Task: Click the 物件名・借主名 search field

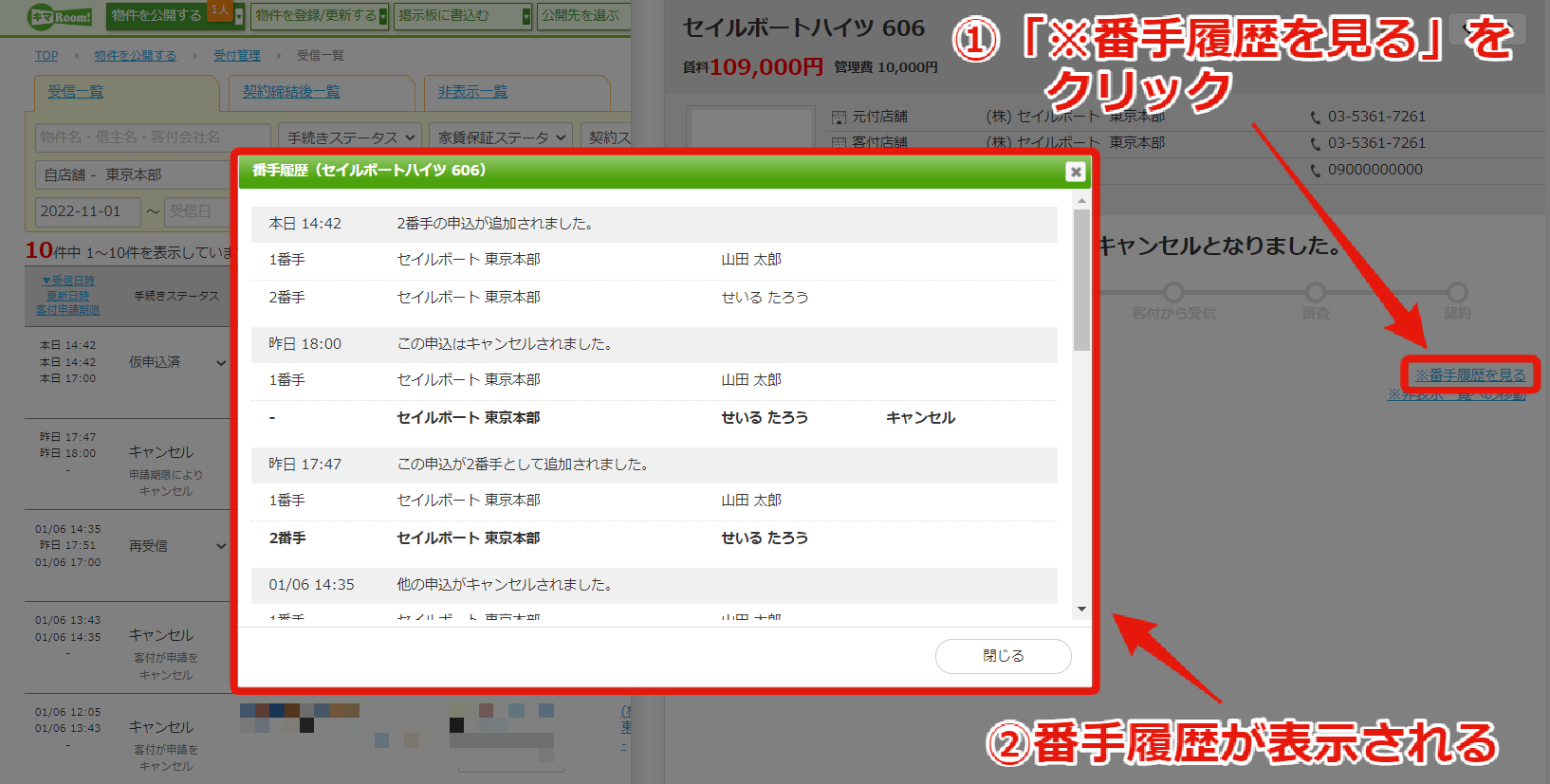Action: click(x=154, y=137)
